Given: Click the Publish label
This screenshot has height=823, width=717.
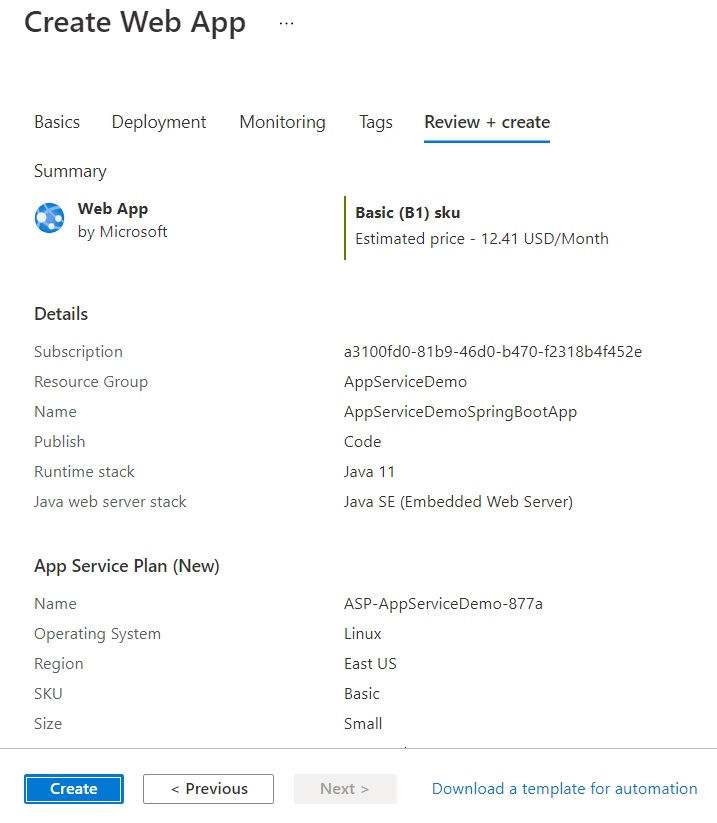Looking at the screenshot, I should click(x=59, y=441).
